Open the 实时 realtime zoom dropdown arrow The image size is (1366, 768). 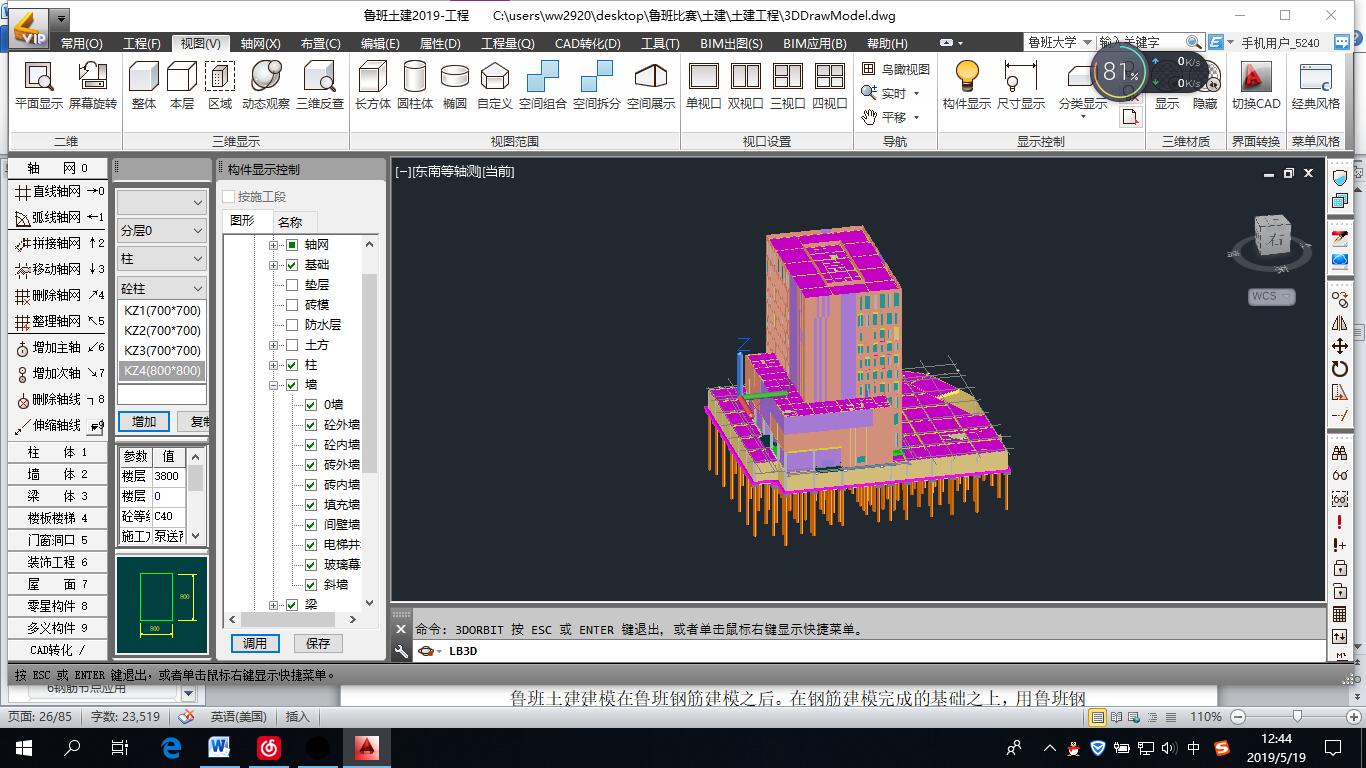916,93
